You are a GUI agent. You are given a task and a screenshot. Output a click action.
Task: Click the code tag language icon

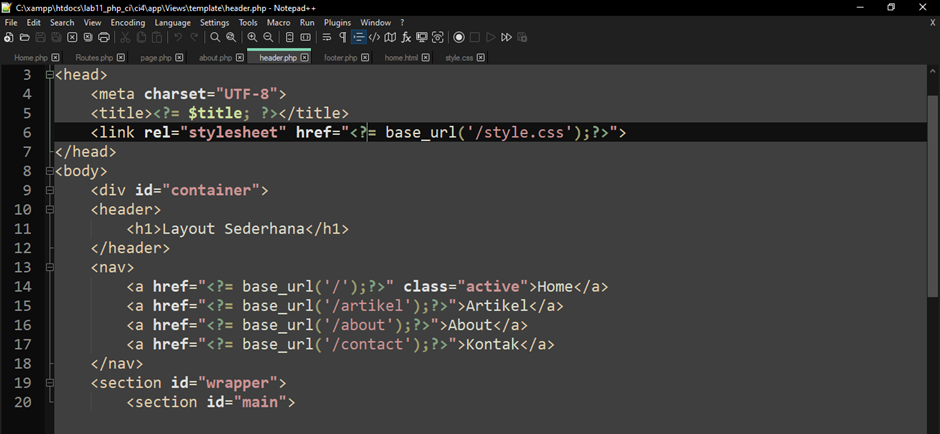point(374,37)
